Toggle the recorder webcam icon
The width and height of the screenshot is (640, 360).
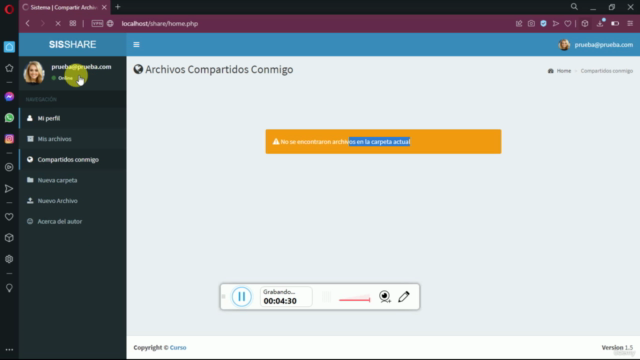pyautogui.click(x=384, y=296)
